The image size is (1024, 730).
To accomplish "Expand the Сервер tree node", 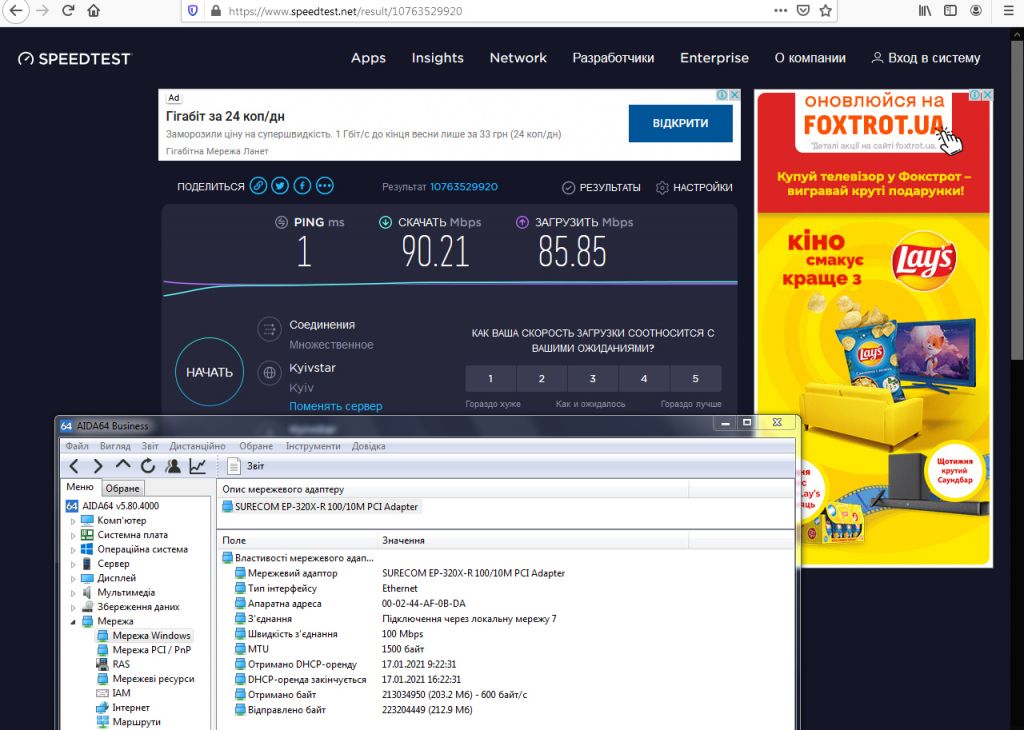I will [73, 564].
